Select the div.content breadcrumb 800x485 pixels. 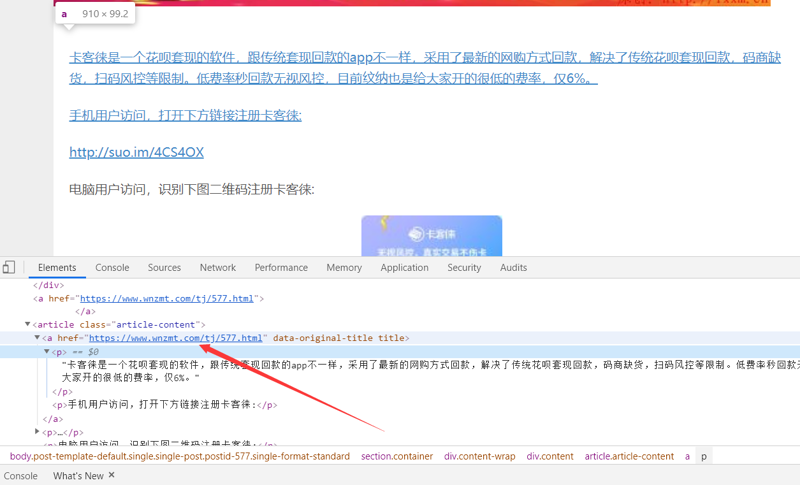(550, 456)
